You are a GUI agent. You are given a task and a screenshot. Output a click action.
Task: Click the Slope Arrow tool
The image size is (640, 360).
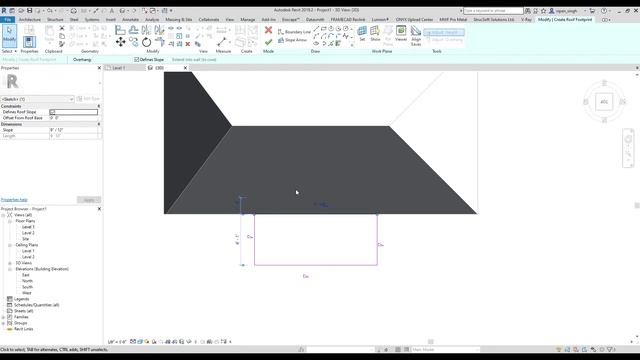pyautogui.click(x=292, y=40)
